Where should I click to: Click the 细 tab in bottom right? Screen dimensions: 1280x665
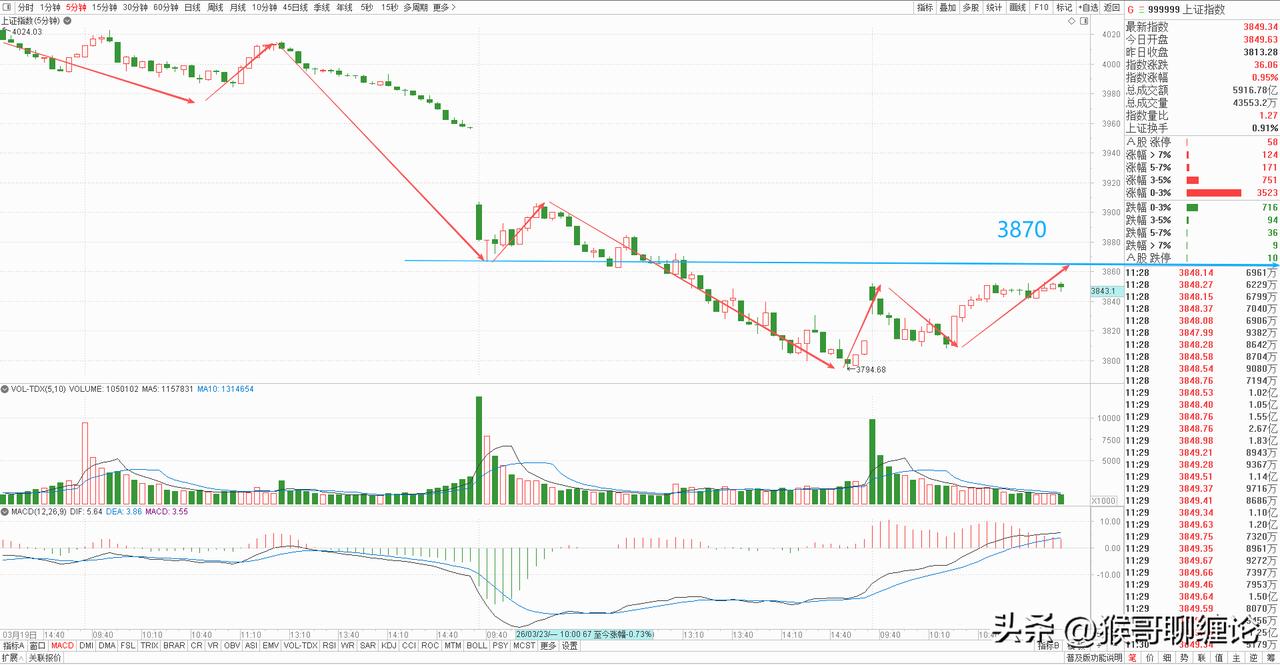(x=1167, y=658)
